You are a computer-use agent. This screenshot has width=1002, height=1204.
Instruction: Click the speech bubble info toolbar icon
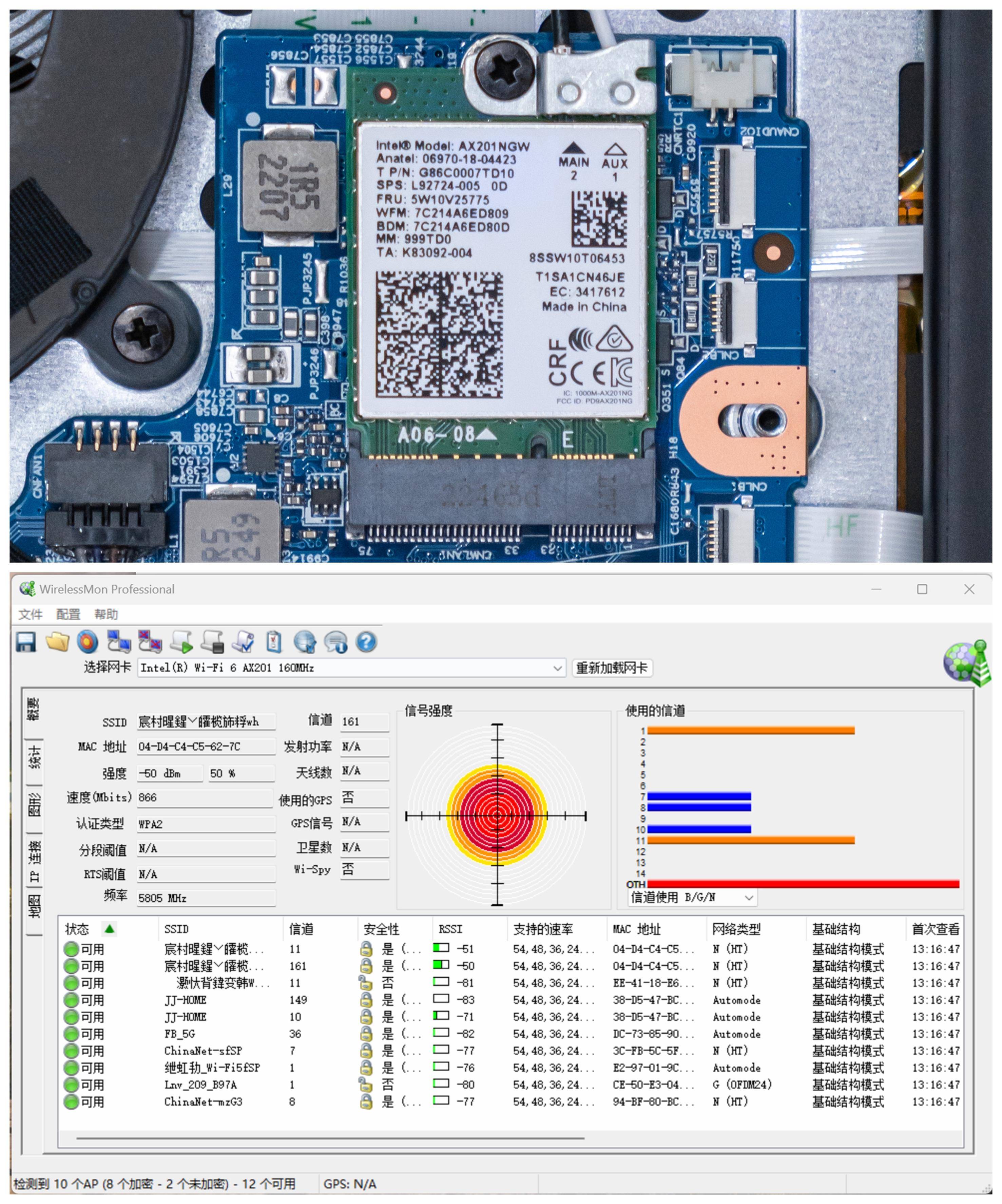336,642
